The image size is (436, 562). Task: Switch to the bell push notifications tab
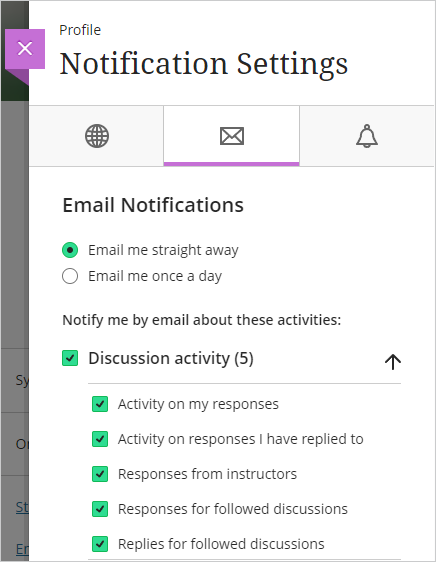(367, 136)
